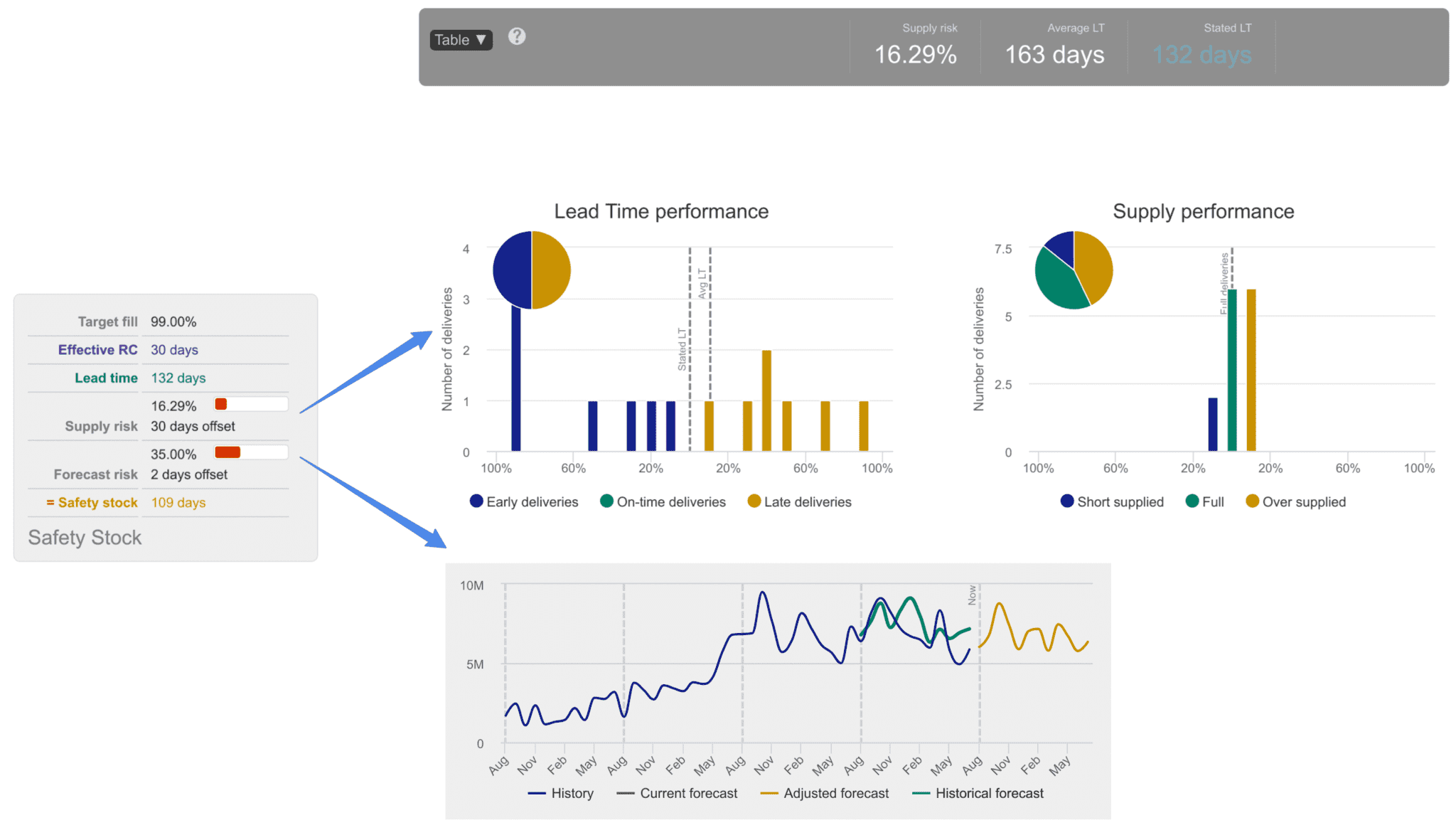Click the help question mark icon

click(x=517, y=36)
